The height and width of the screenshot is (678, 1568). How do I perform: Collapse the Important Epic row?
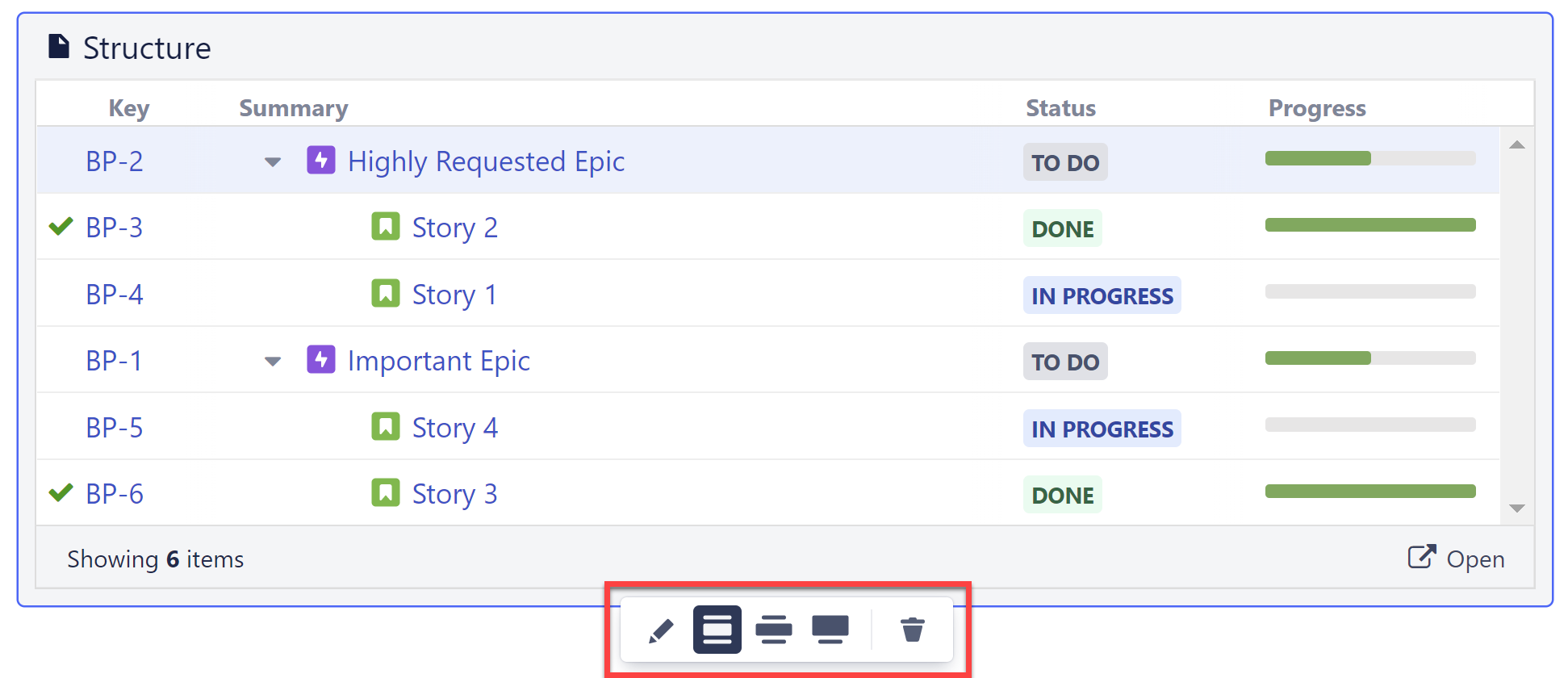[273, 362]
